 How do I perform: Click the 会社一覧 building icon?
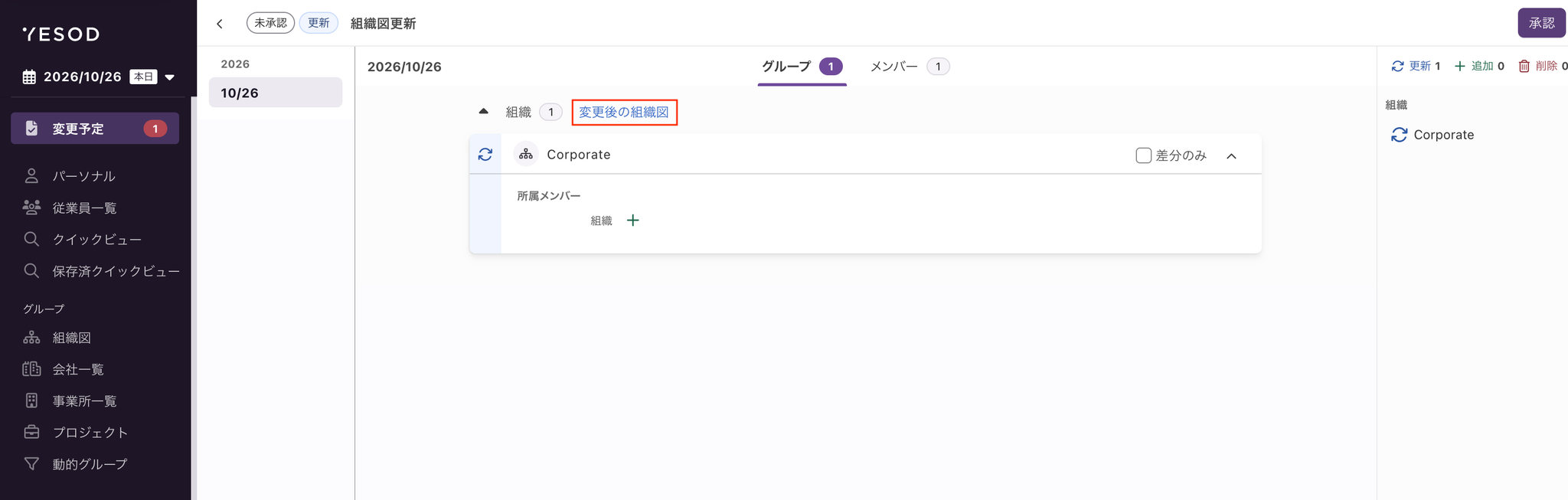(31, 369)
